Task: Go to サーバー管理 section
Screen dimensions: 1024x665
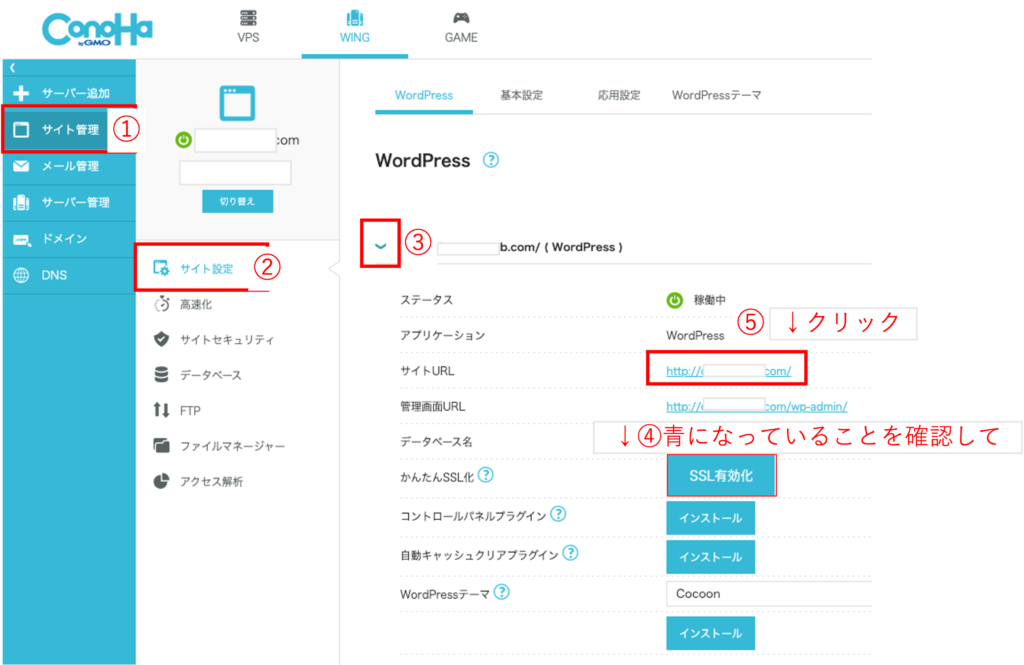Action: click(x=74, y=202)
